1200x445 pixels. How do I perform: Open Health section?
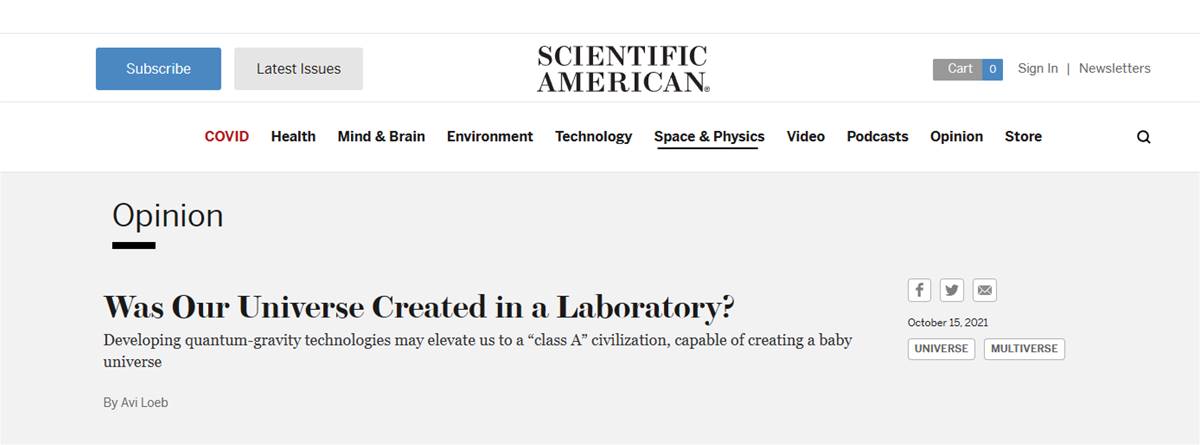(x=293, y=136)
